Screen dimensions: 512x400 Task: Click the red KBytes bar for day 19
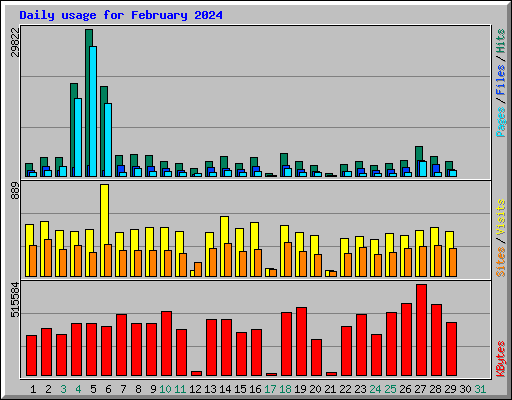pos(301,342)
